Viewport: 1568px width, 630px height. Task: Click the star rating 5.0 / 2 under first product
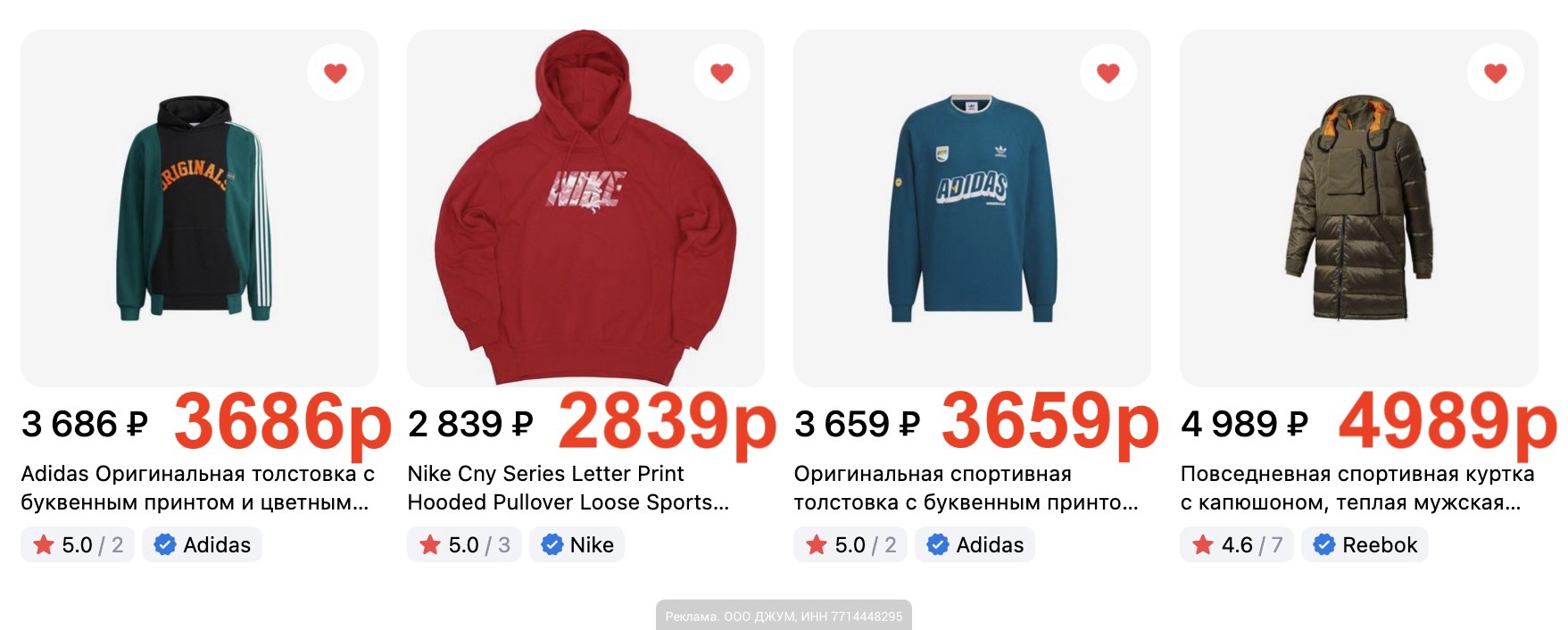(x=78, y=544)
